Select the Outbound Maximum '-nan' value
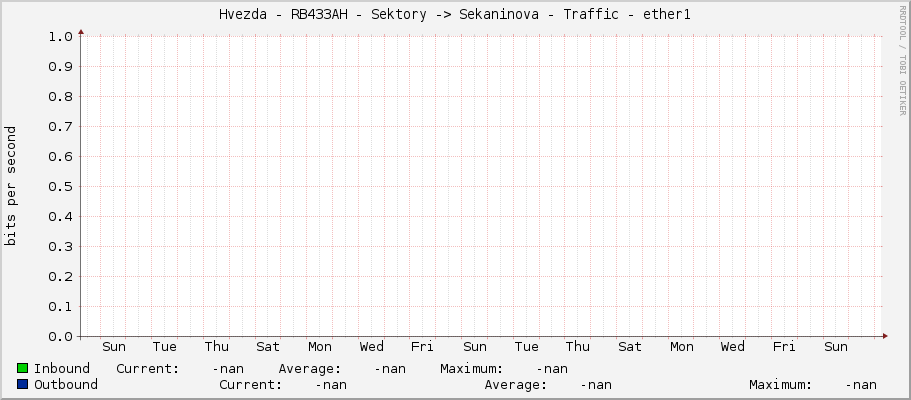 pos(861,385)
